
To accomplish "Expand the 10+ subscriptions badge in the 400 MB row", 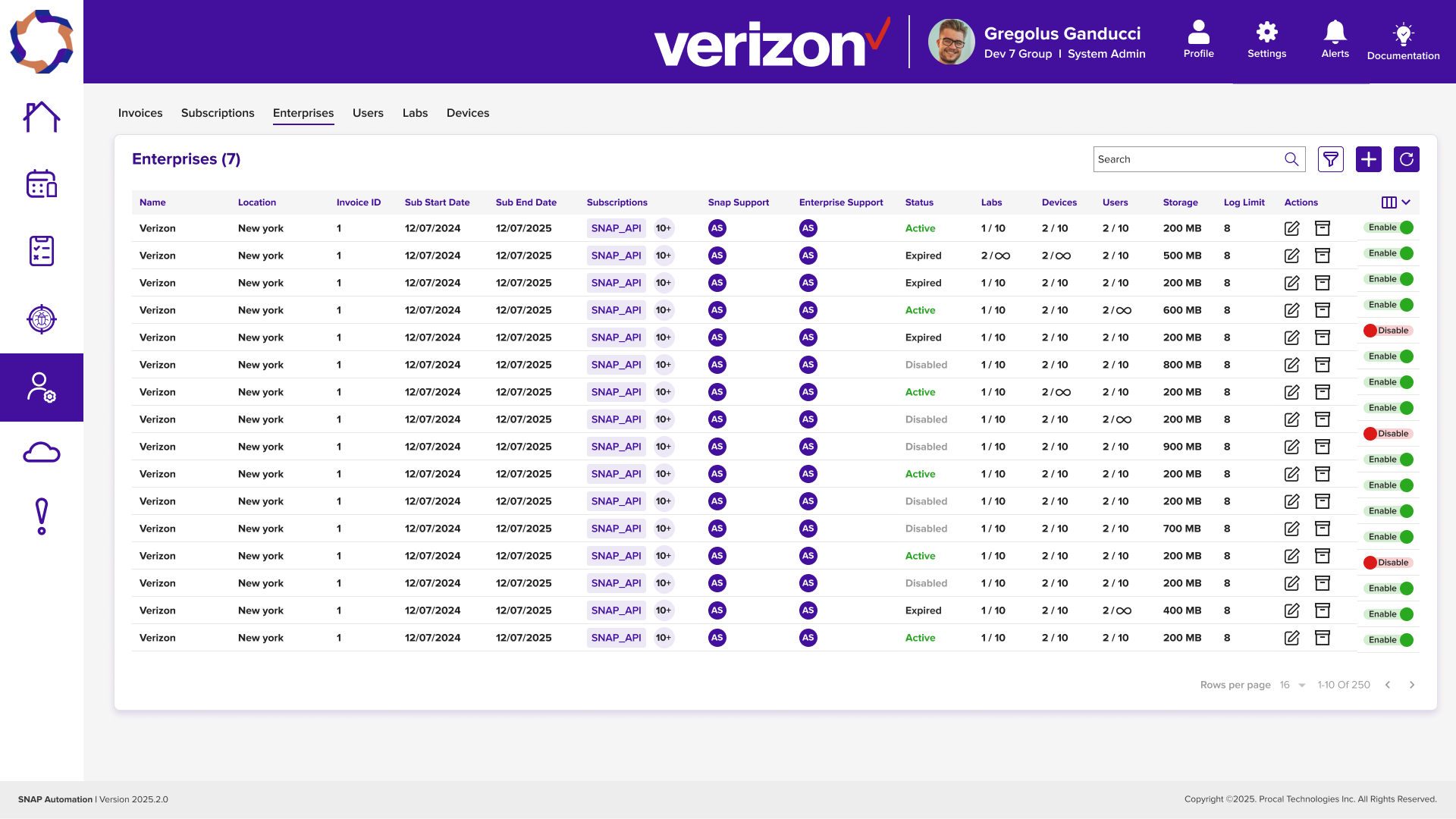I will coord(664,610).
